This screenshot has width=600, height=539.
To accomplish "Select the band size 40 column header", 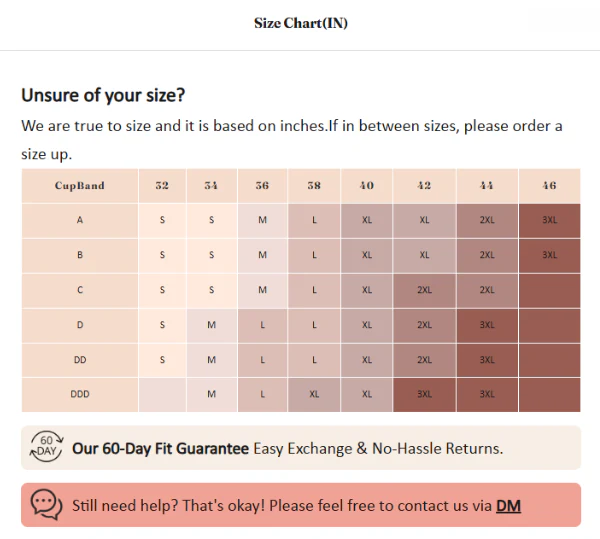I will [366, 186].
